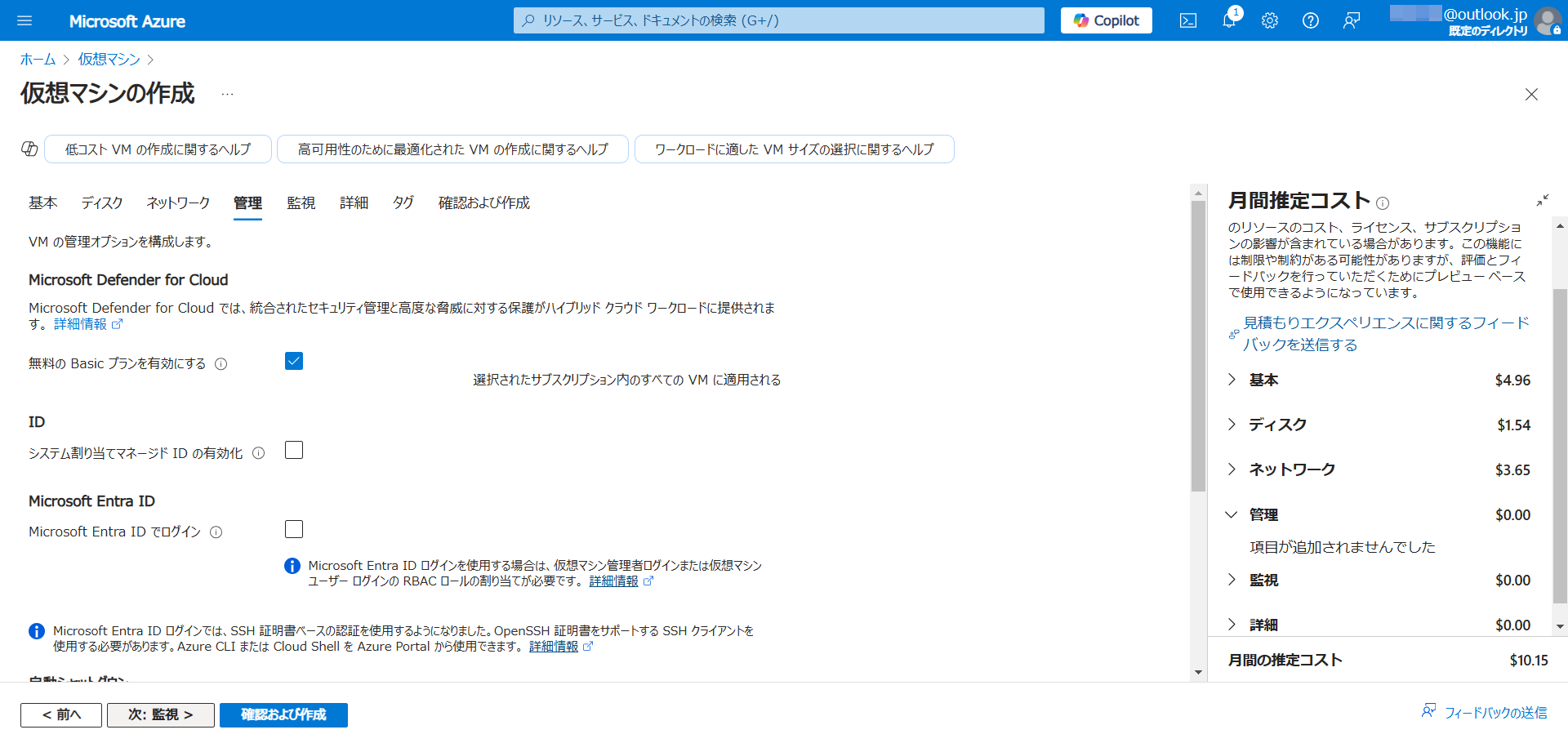
Task: Enable system assigned managed ID checkbox
Action: click(294, 450)
